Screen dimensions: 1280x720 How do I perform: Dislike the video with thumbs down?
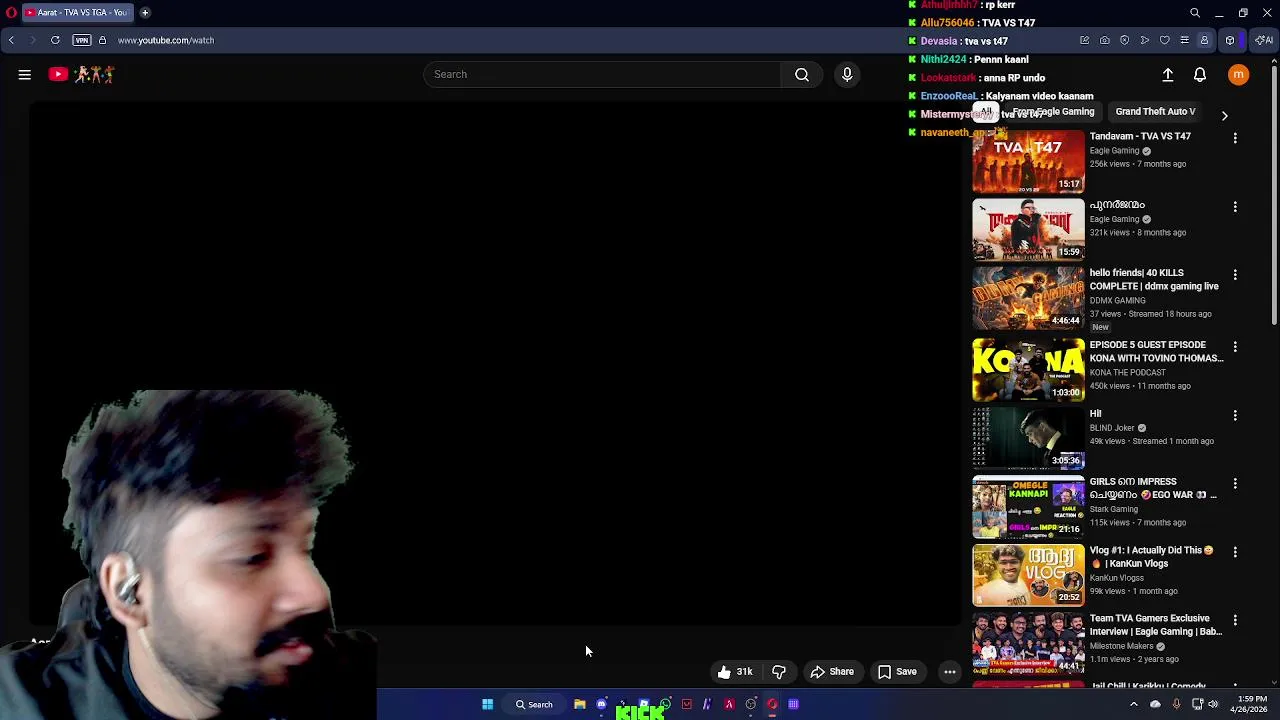pos(779,672)
